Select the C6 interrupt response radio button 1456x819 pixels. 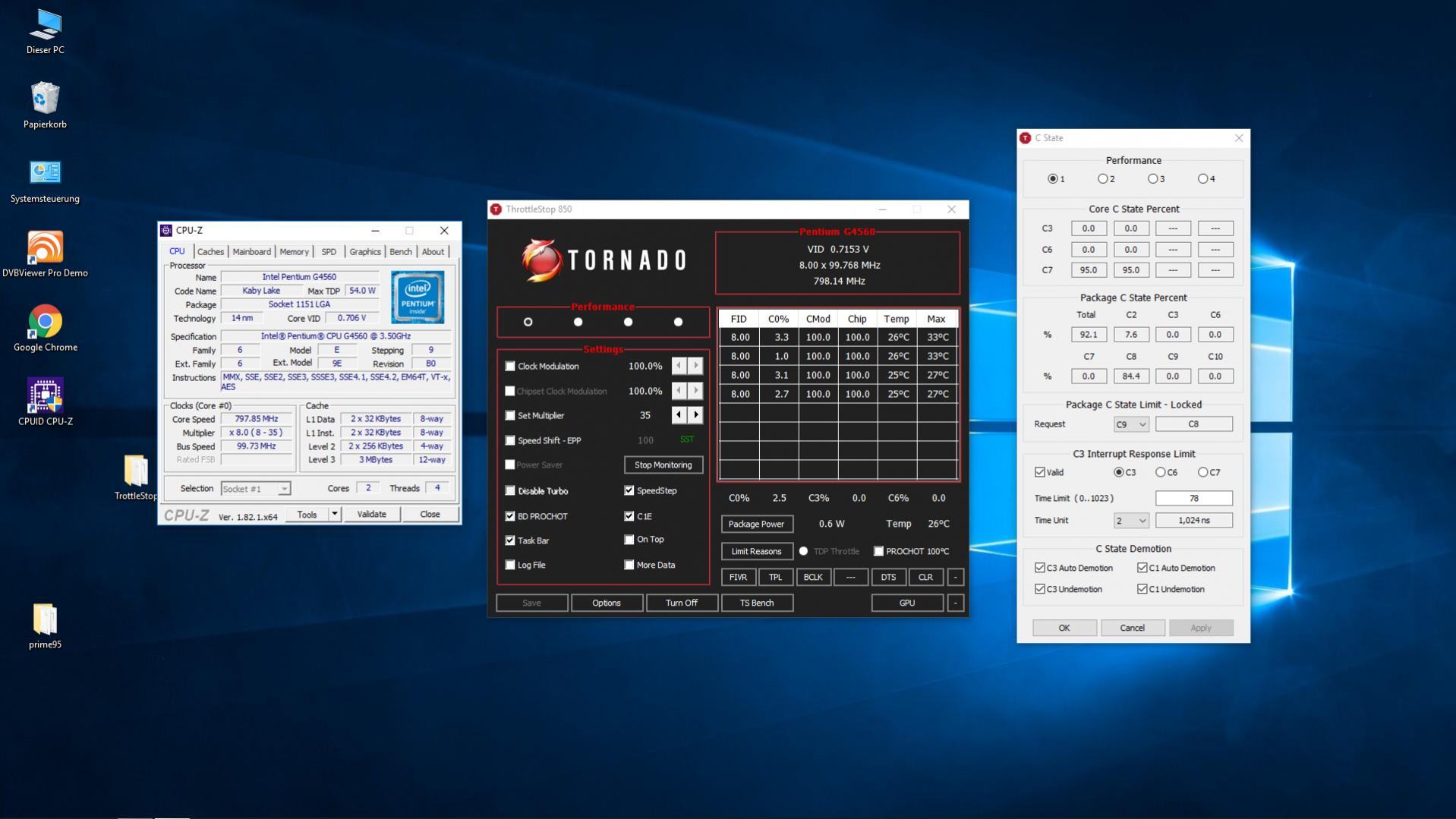[1161, 472]
